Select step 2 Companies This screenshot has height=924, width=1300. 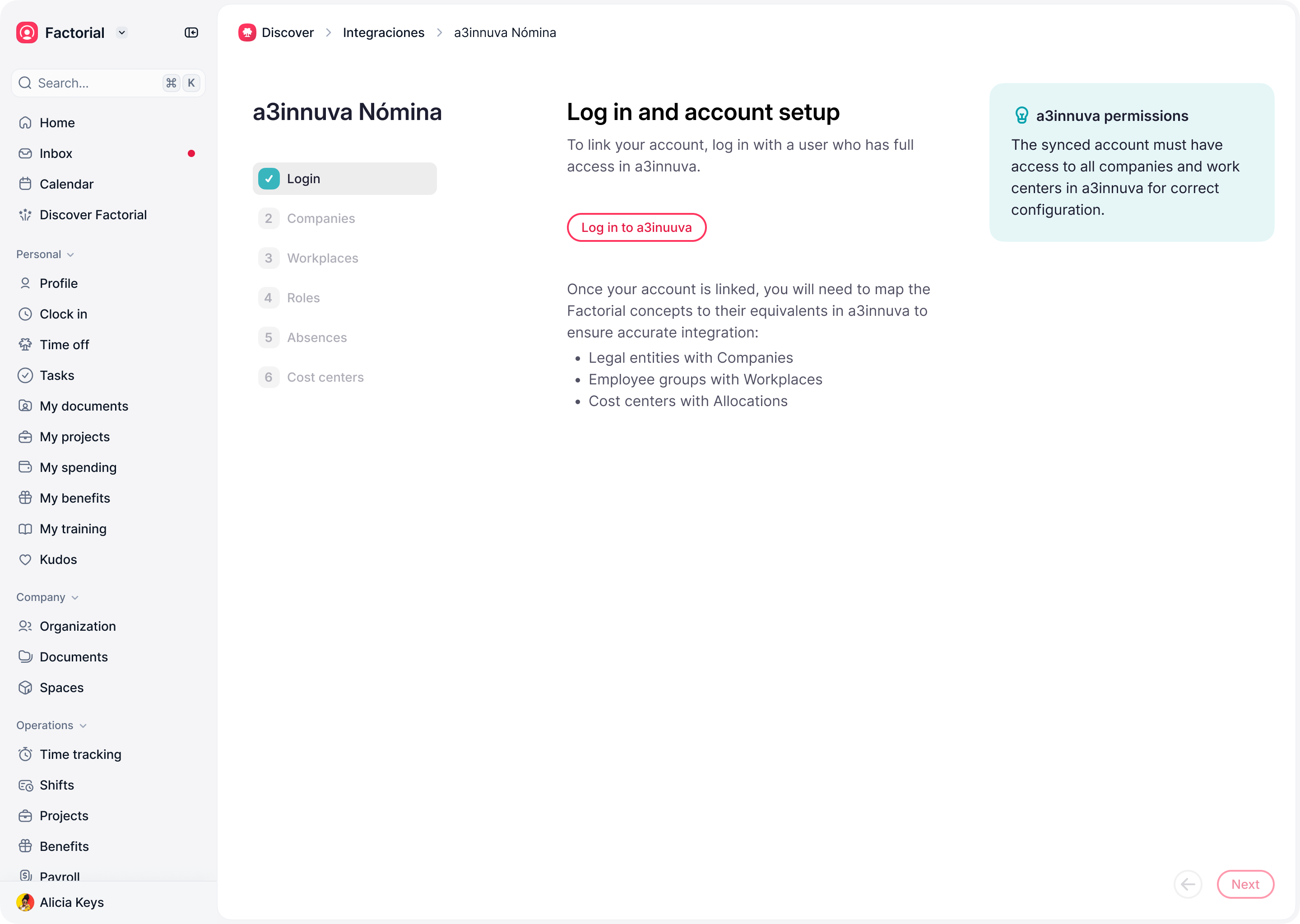pos(344,218)
